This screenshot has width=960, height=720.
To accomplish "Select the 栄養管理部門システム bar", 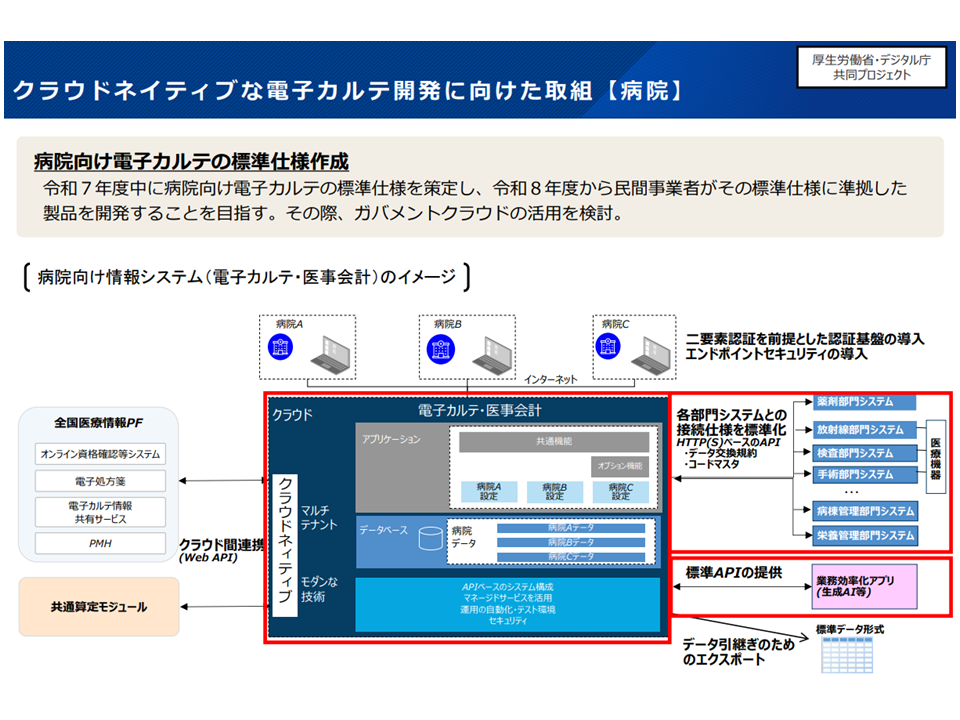I will (x=856, y=536).
